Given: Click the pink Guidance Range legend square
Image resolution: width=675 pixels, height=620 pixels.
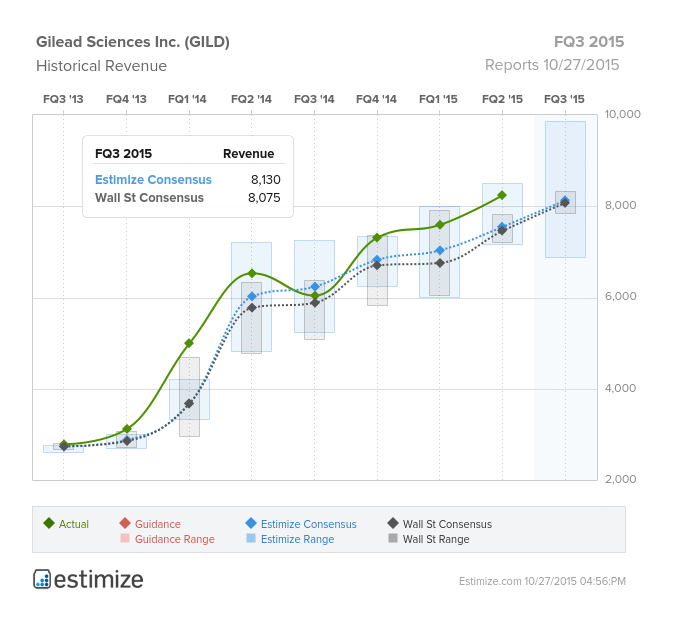Looking at the screenshot, I should 125,538.
